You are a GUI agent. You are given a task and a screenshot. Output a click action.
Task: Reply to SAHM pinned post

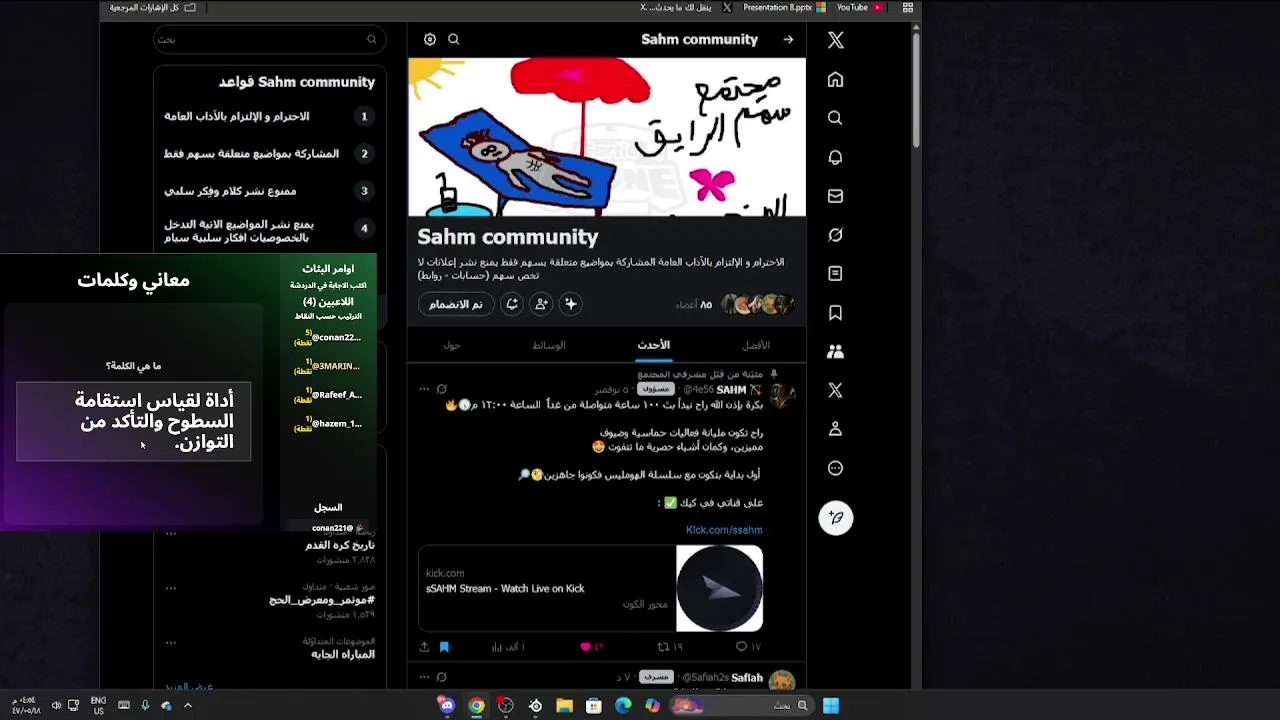[748, 647]
